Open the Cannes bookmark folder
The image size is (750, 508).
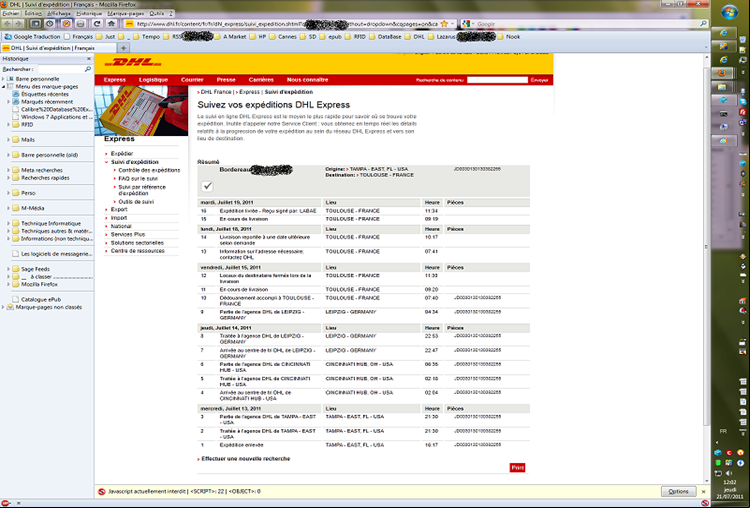[x=283, y=36]
